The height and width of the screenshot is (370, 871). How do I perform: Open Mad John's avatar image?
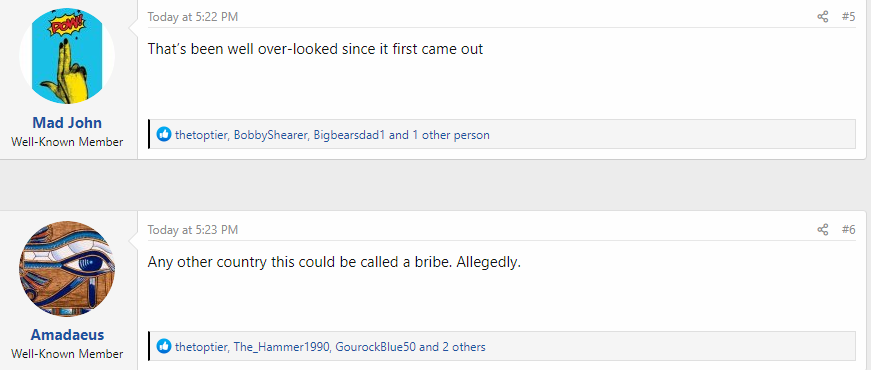pos(67,56)
